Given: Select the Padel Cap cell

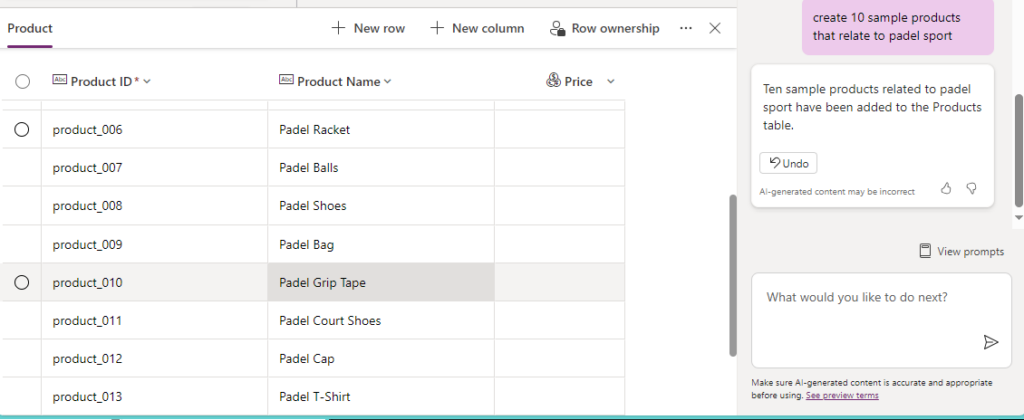Looking at the screenshot, I should [381, 358].
